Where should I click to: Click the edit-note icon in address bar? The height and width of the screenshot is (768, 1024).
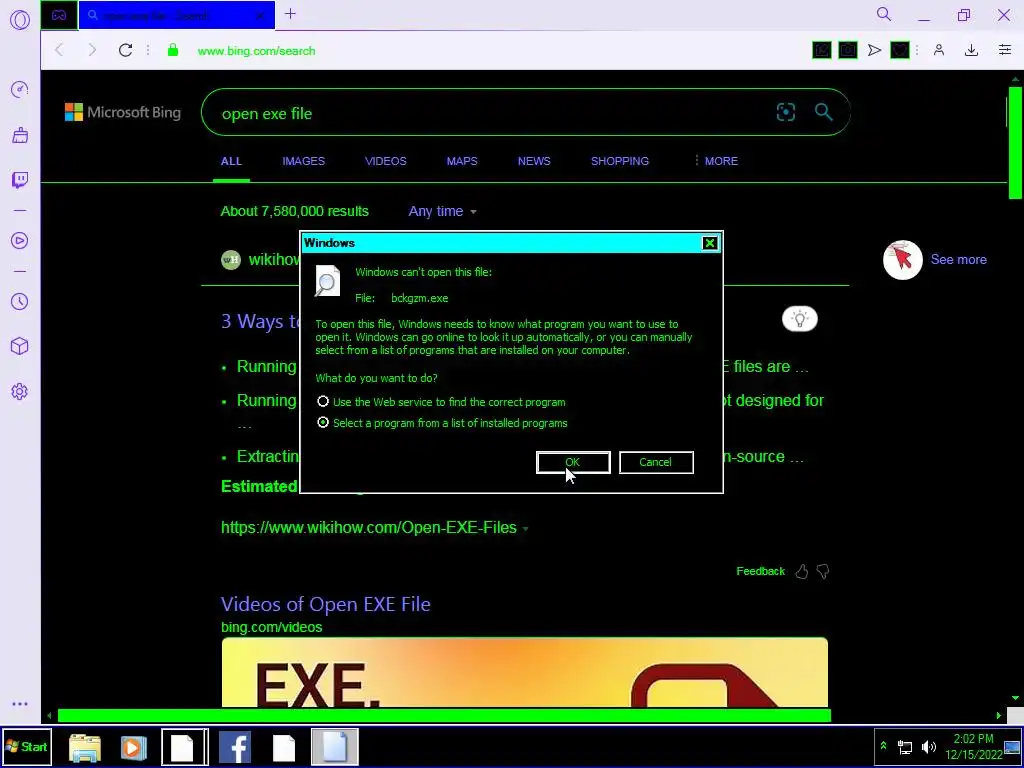[822, 50]
